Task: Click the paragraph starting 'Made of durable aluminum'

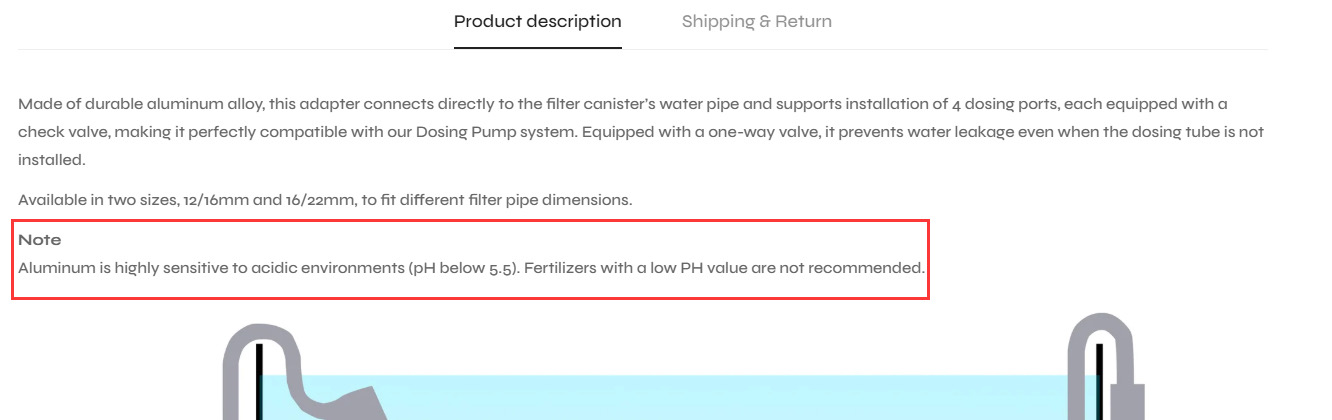Action: pyautogui.click(x=641, y=131)
